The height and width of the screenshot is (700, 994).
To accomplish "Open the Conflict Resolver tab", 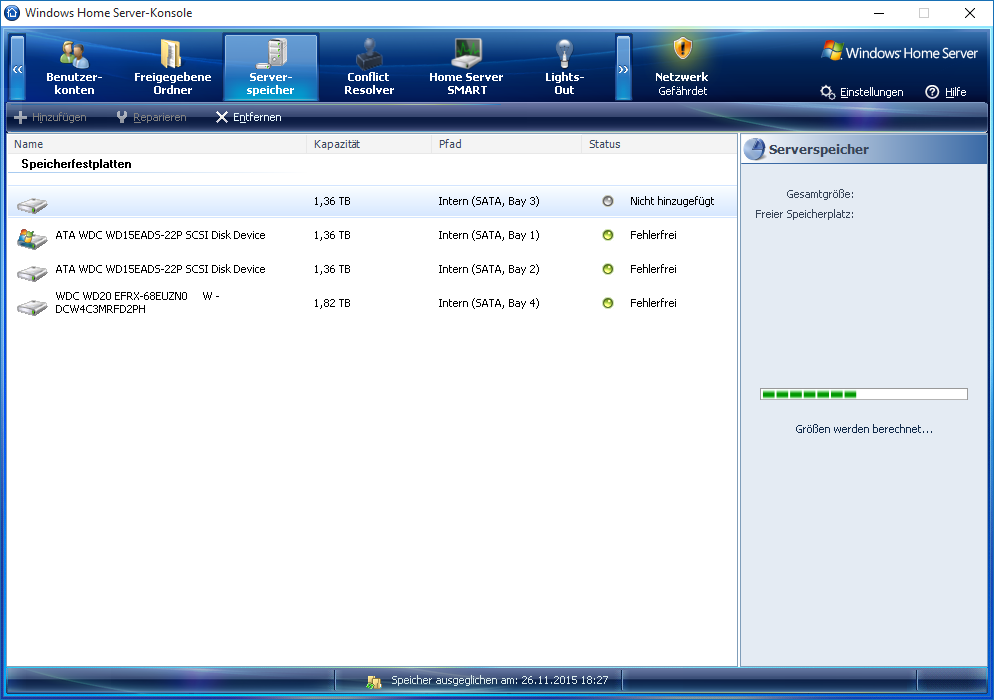I will click(369, 67).
